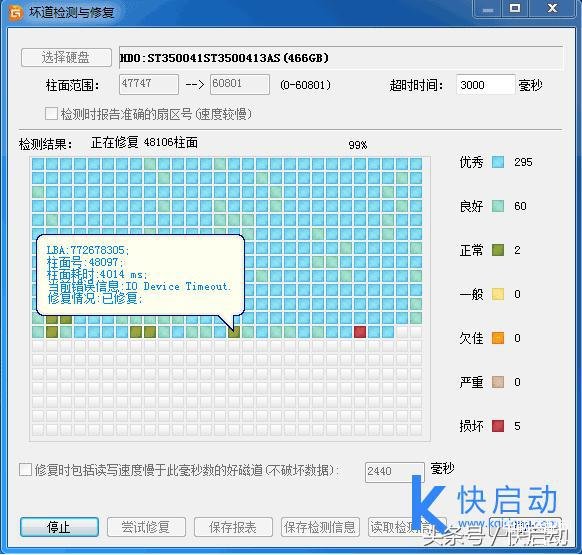Click the orange 欠佳 legend swatch
The width and height of the screenshot is (582, 555).
click(498, 338)
